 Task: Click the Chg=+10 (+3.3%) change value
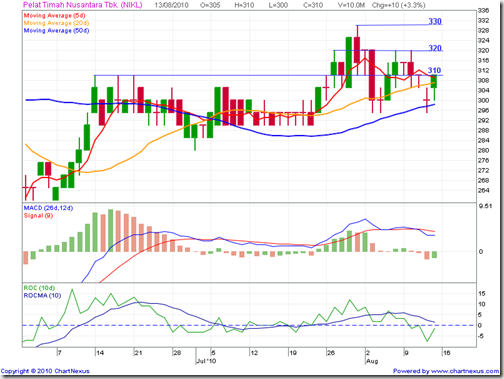coord(398,5)
